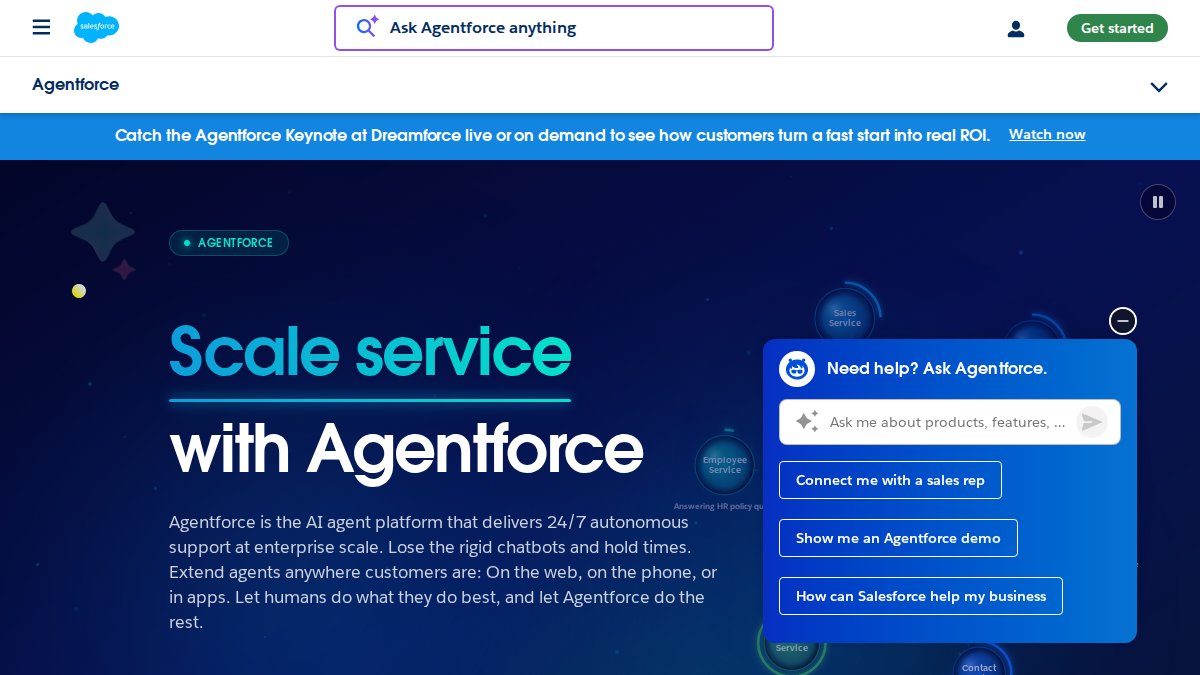Viewport: 1200px width, 675px height.
Task: Click the Agentforce bot avatar icon
Action: pyautogui.click(x=797, y=369)
